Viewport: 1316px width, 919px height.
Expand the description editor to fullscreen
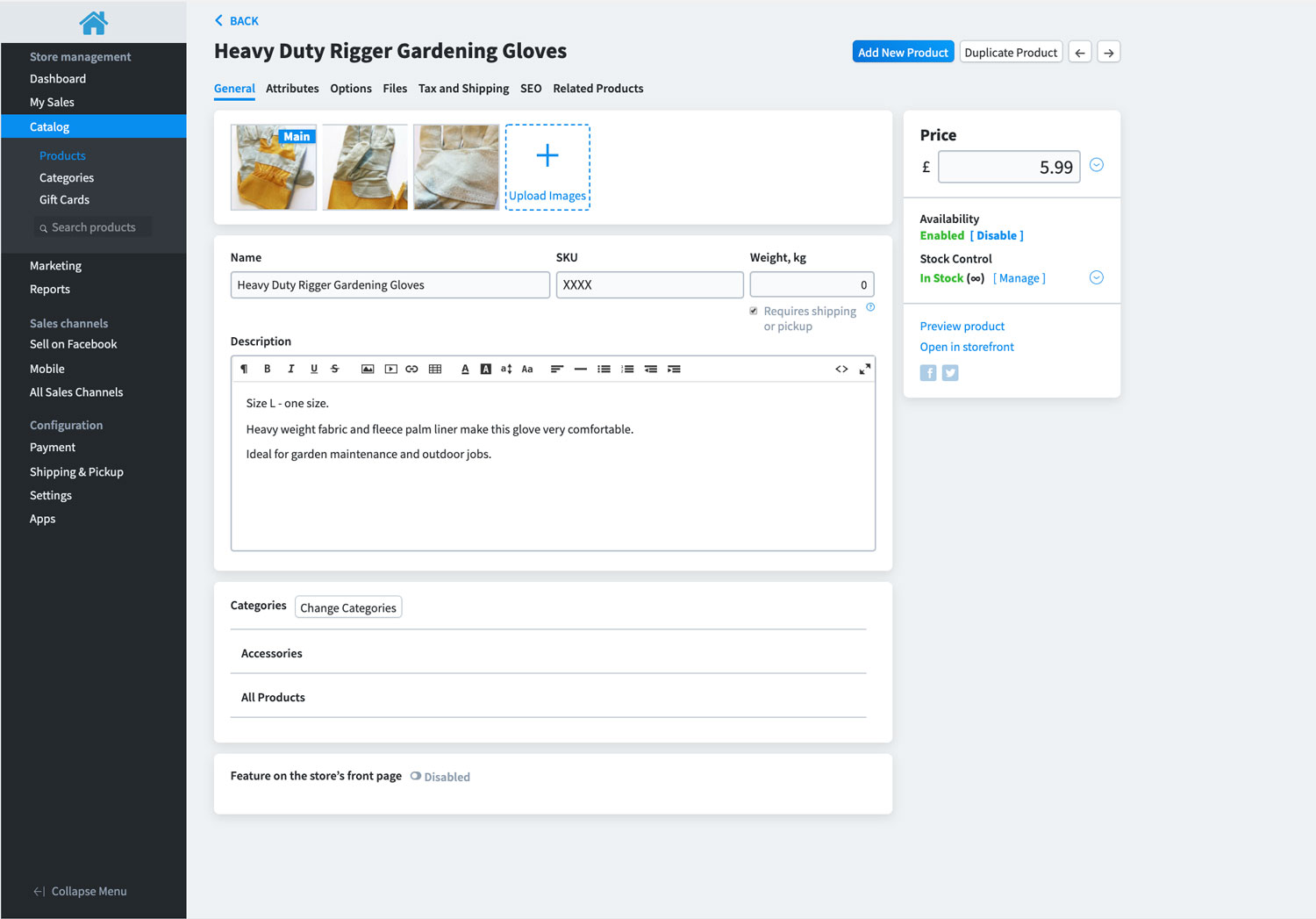click(864, 369)
